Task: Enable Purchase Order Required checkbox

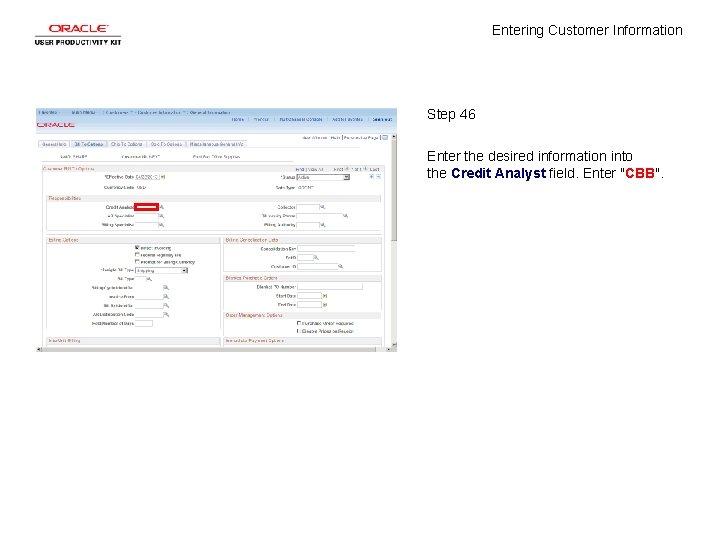Action: (x=298, y=323)
